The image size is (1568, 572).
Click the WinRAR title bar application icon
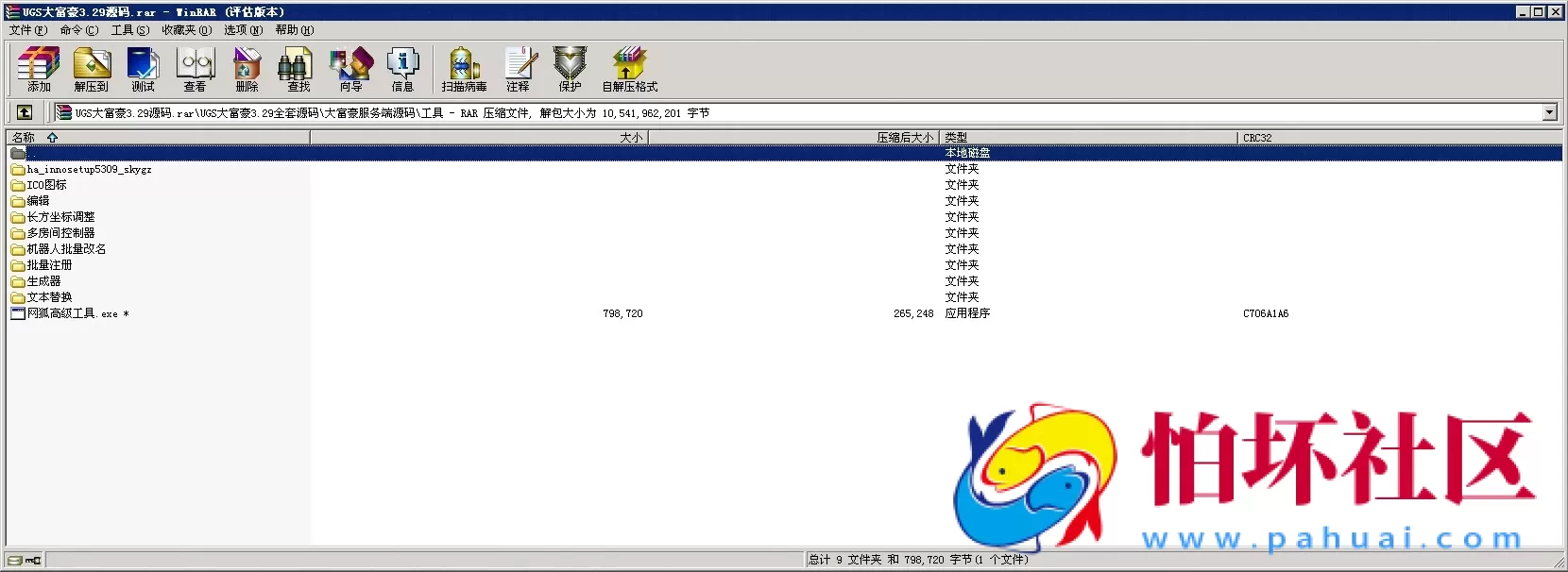pyautogui.click(x=12, y=12)
